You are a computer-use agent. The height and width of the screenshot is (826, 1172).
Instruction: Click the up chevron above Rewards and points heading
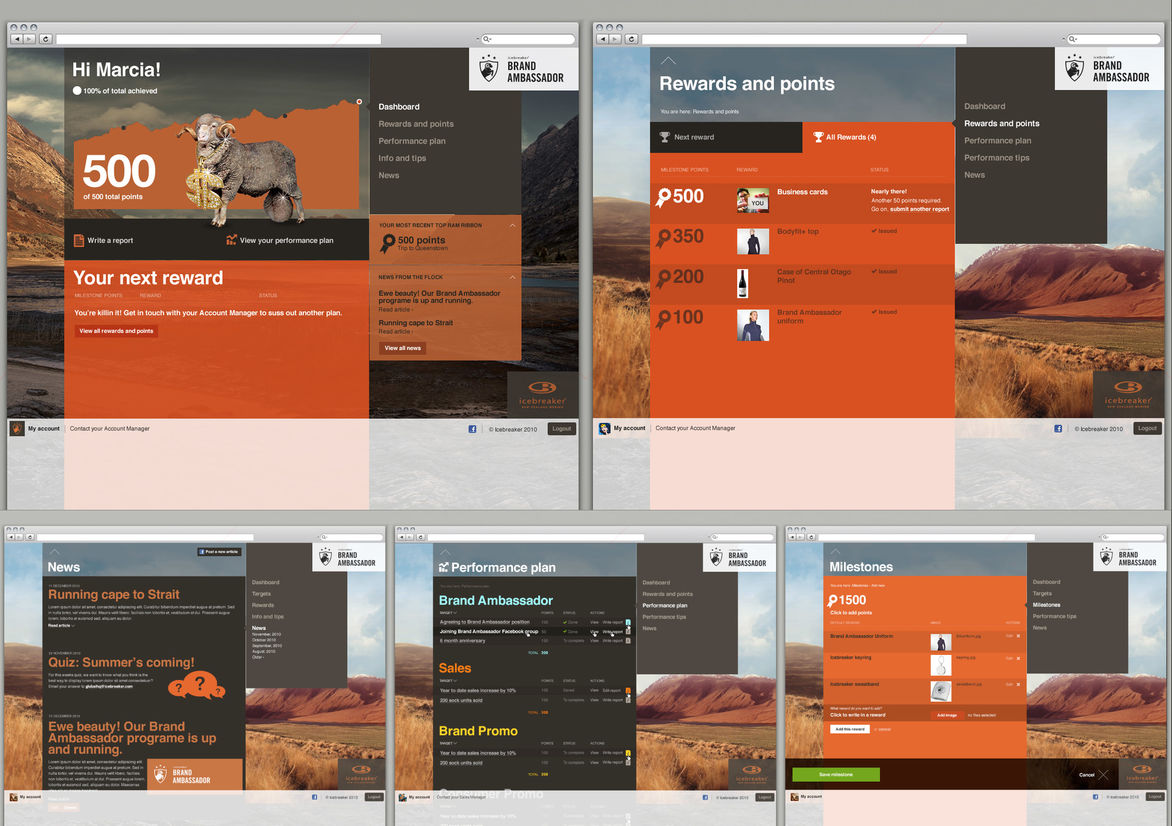tap(668, 62)
